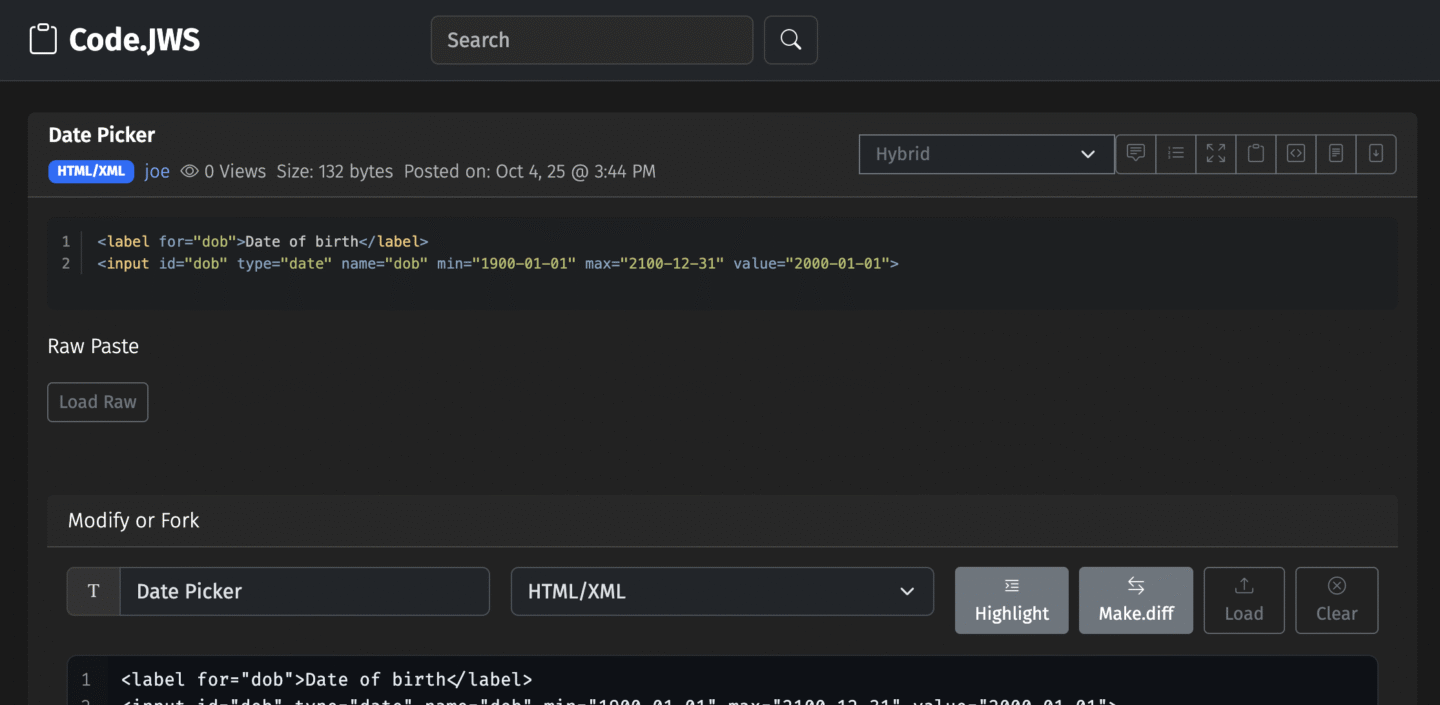Focus the Search text box
The image size is (1440, 705).
591,40
